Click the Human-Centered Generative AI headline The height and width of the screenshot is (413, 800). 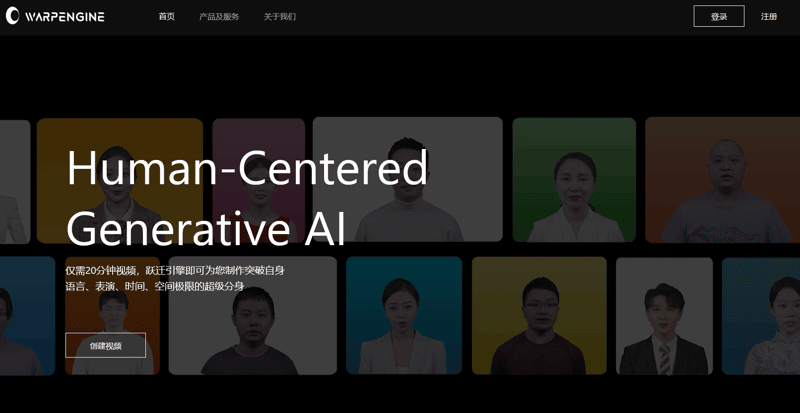247,198
